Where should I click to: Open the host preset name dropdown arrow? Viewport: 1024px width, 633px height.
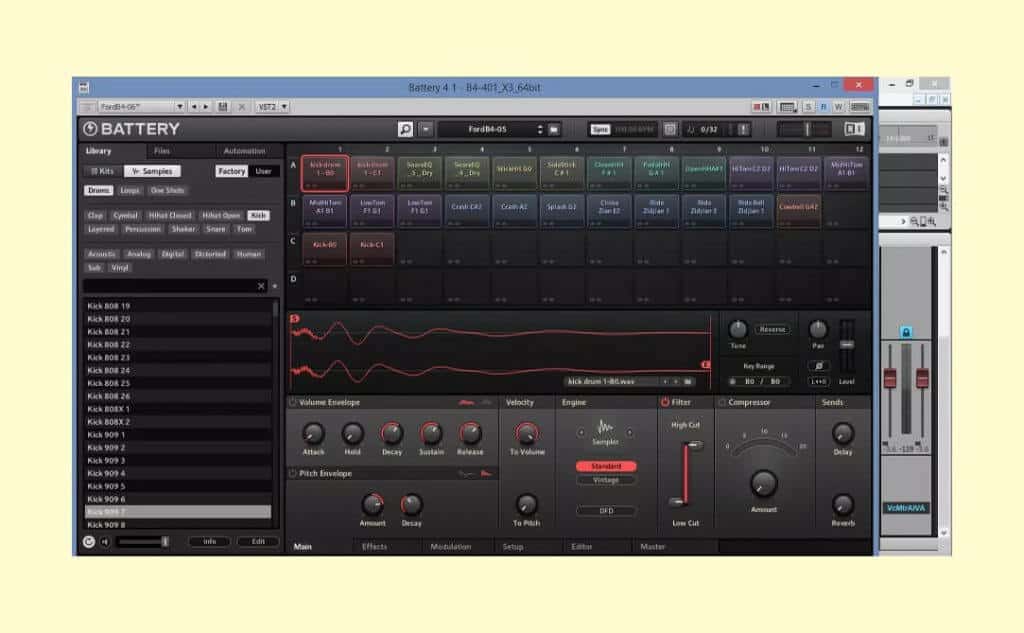click(x=180, y=106)
